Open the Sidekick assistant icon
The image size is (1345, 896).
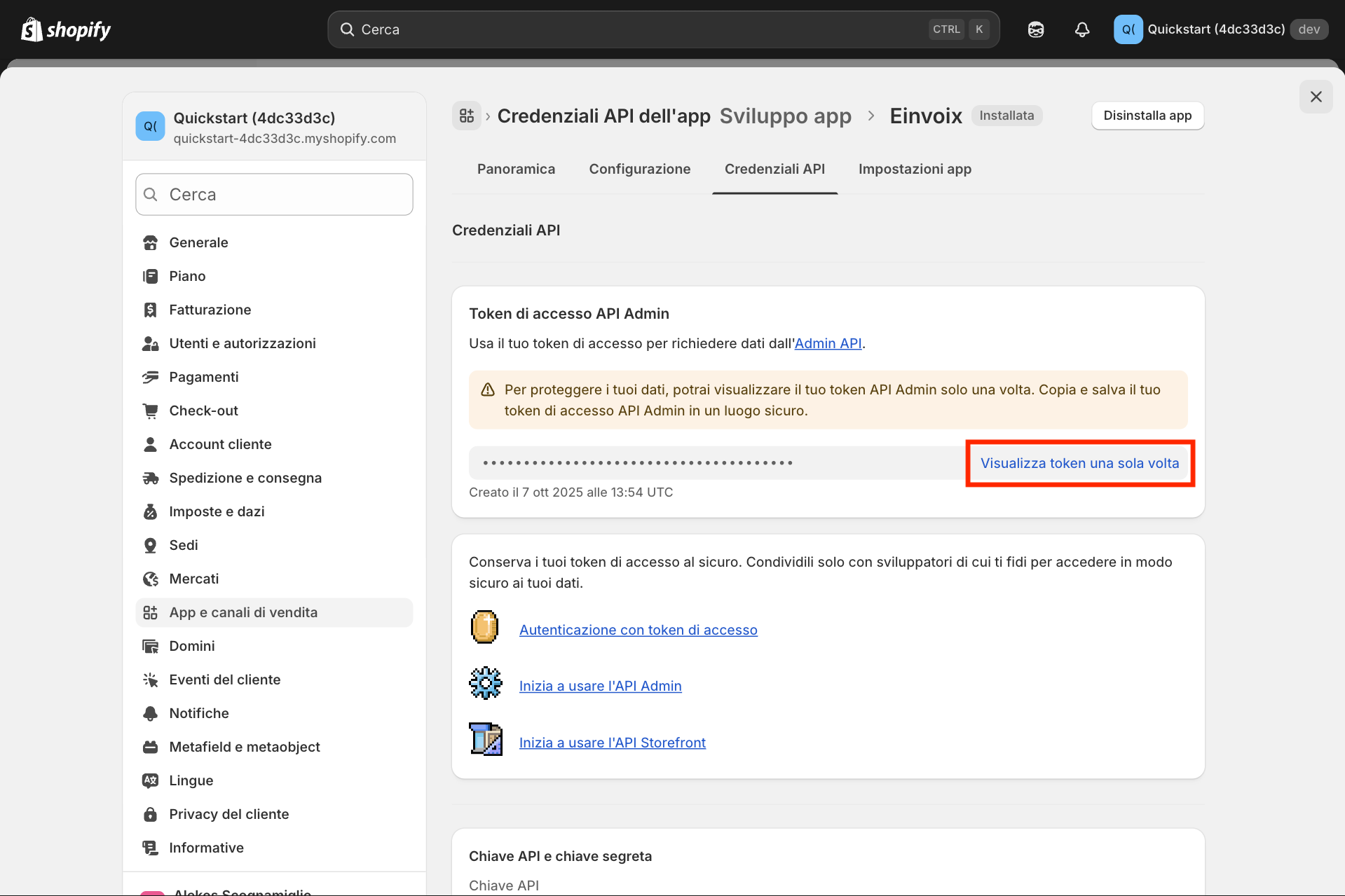(x=1035, y=29)
